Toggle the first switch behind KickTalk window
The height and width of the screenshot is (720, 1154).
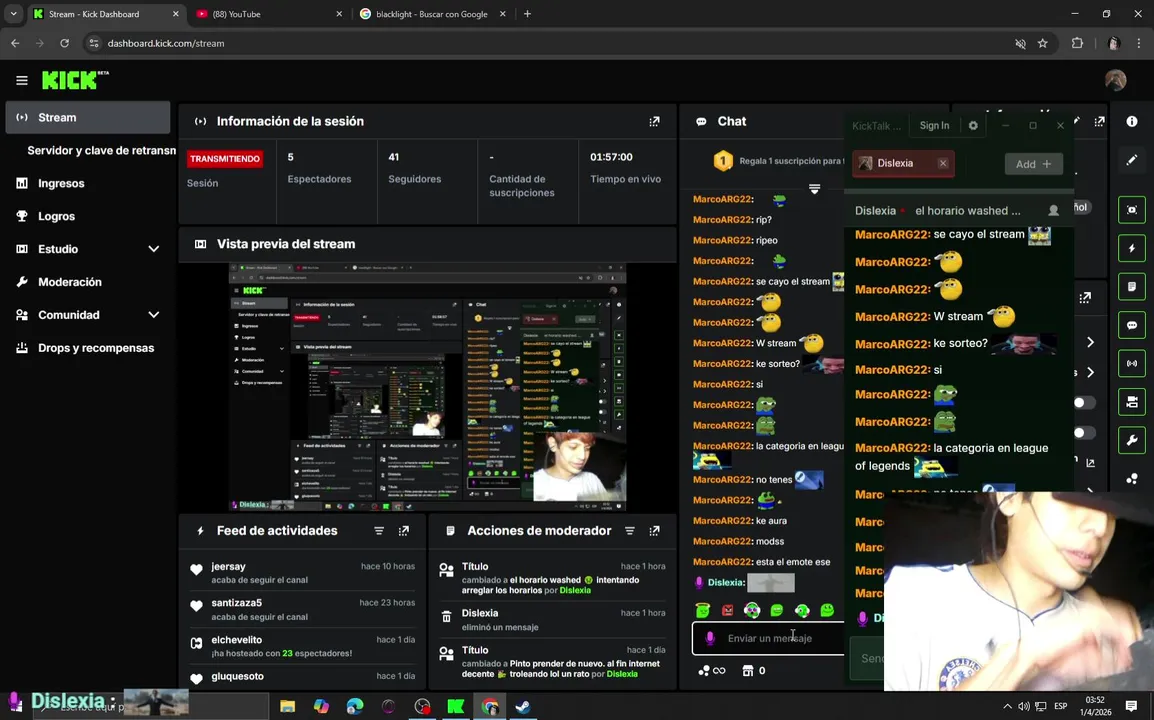pyautogui.click(x=1084, y=403)
